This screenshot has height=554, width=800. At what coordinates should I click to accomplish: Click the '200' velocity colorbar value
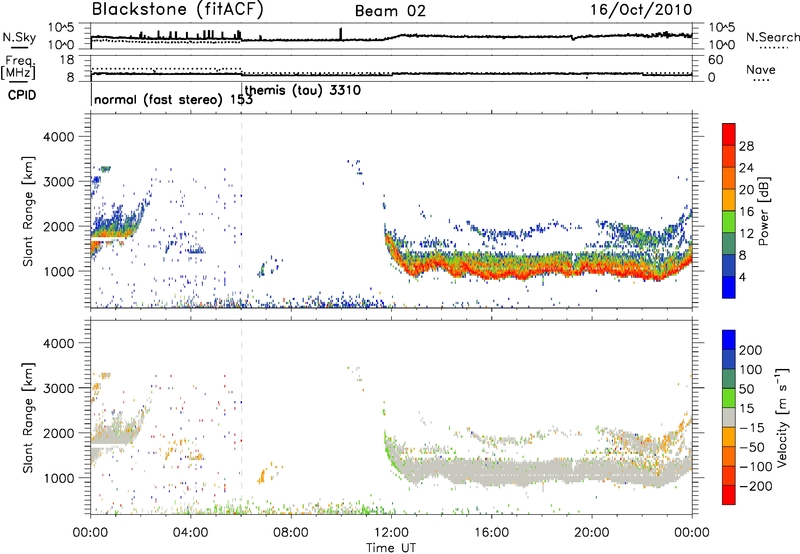pos(751,350)
